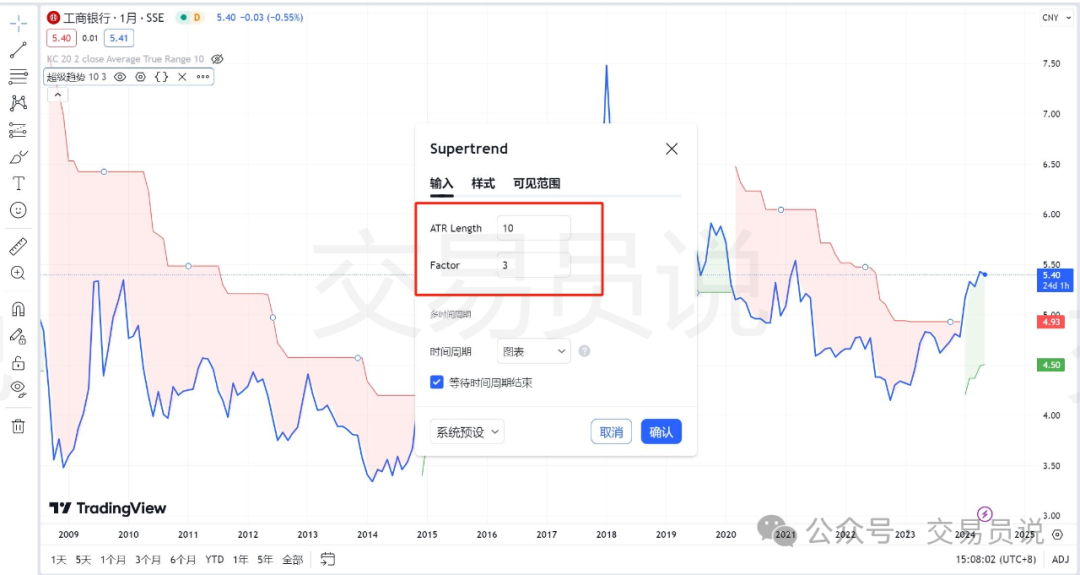
Task: Switch to the 可见范围 tab
Action: pyautogui.click(x=537, y=183)
